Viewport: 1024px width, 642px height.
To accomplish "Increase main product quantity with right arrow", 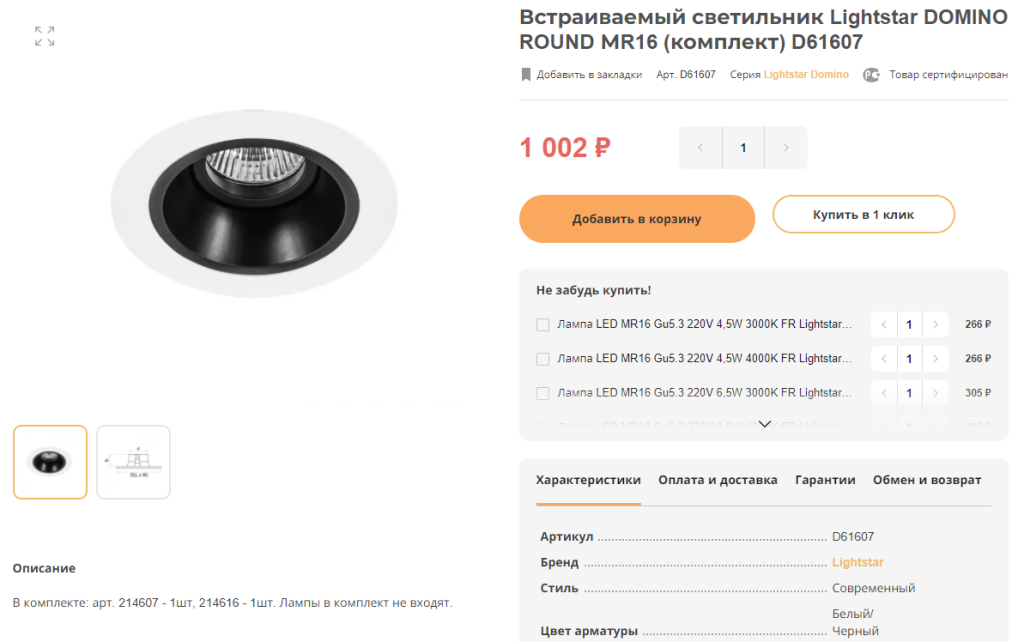I will point(786,148).
